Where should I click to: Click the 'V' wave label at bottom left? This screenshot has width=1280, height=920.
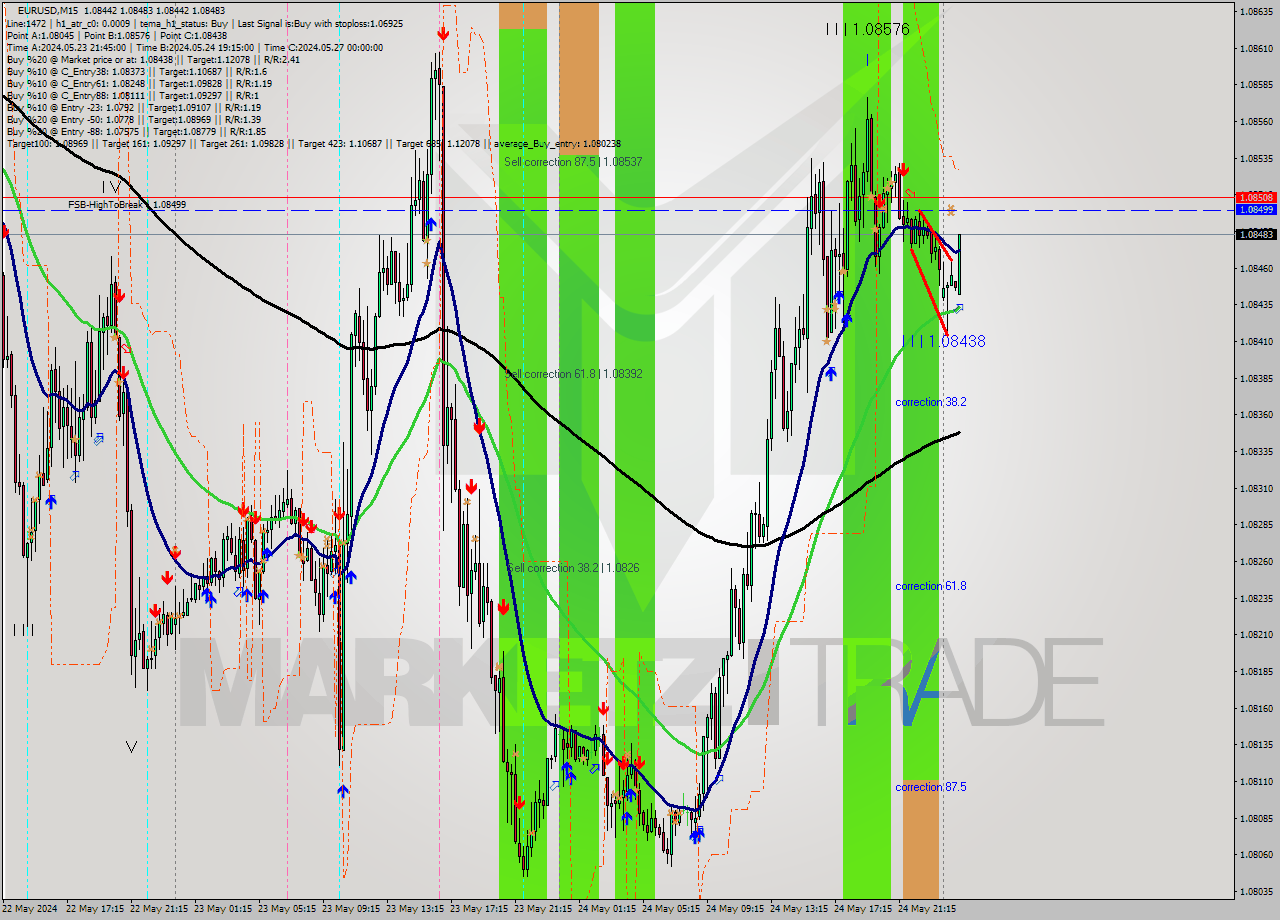tap(131, 746)
